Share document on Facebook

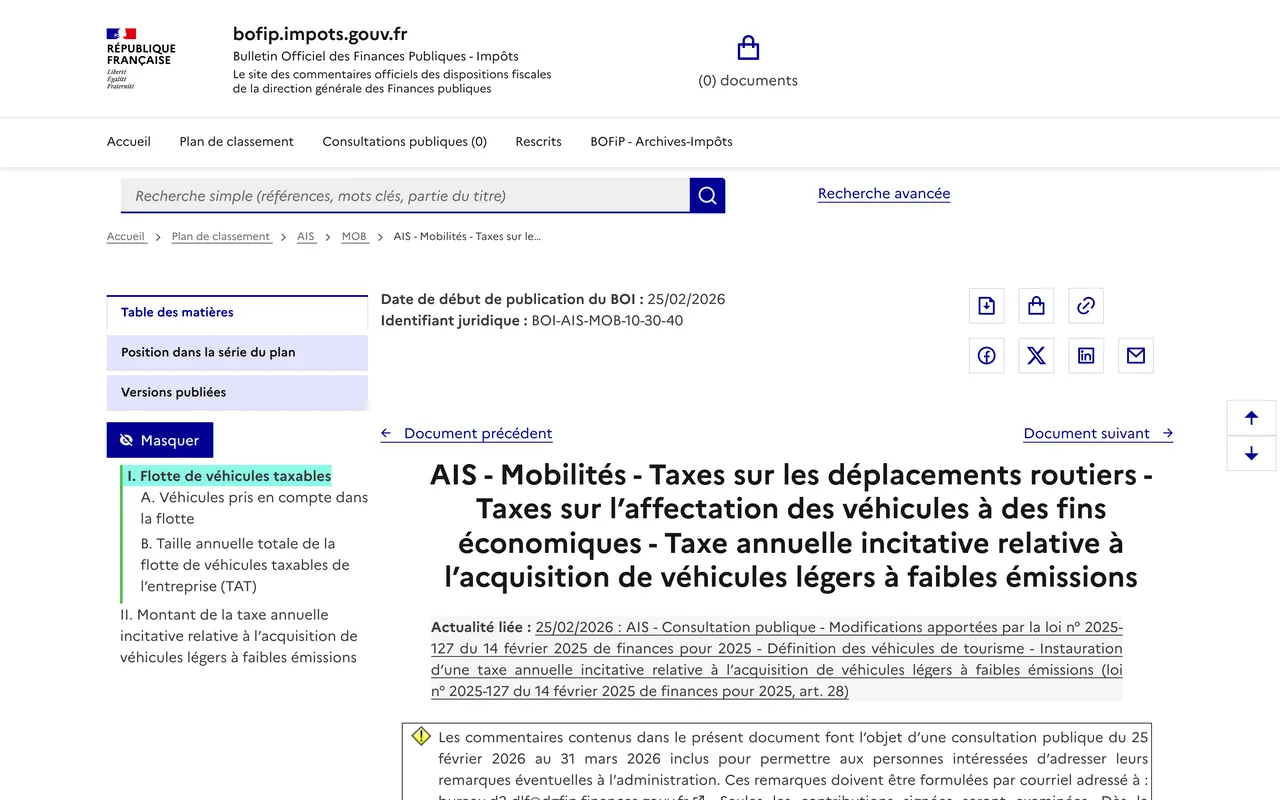pos(986,356)
